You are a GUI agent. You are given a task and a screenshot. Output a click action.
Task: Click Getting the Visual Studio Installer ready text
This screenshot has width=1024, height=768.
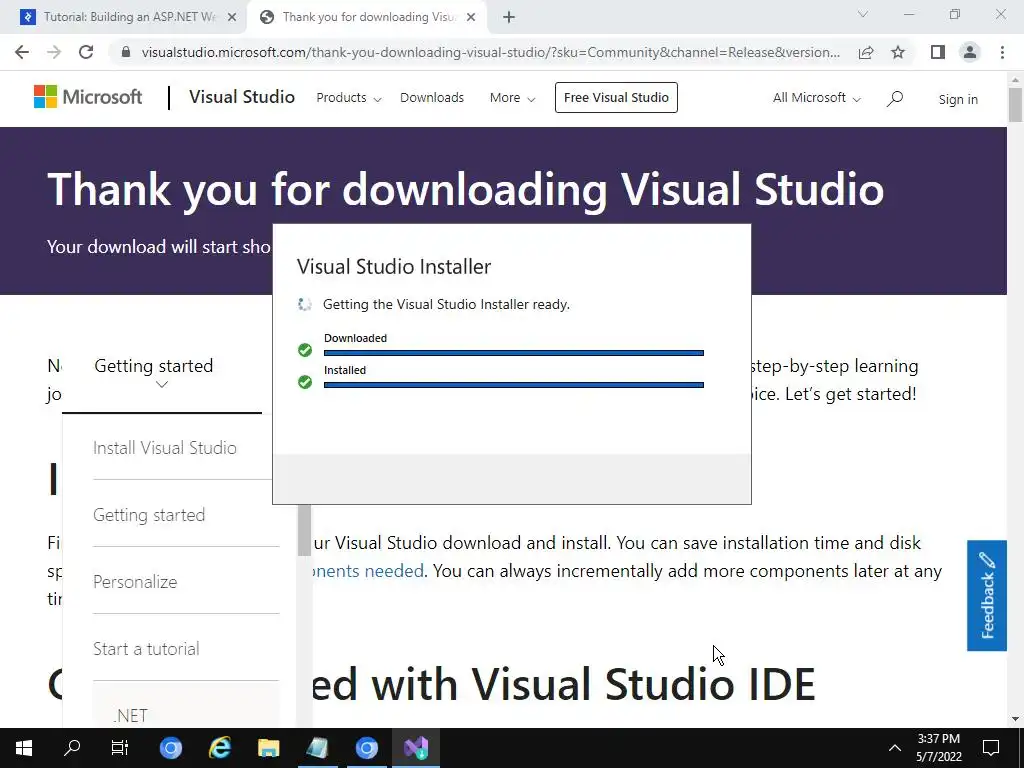pyautogui.click(x=446, y=304)
